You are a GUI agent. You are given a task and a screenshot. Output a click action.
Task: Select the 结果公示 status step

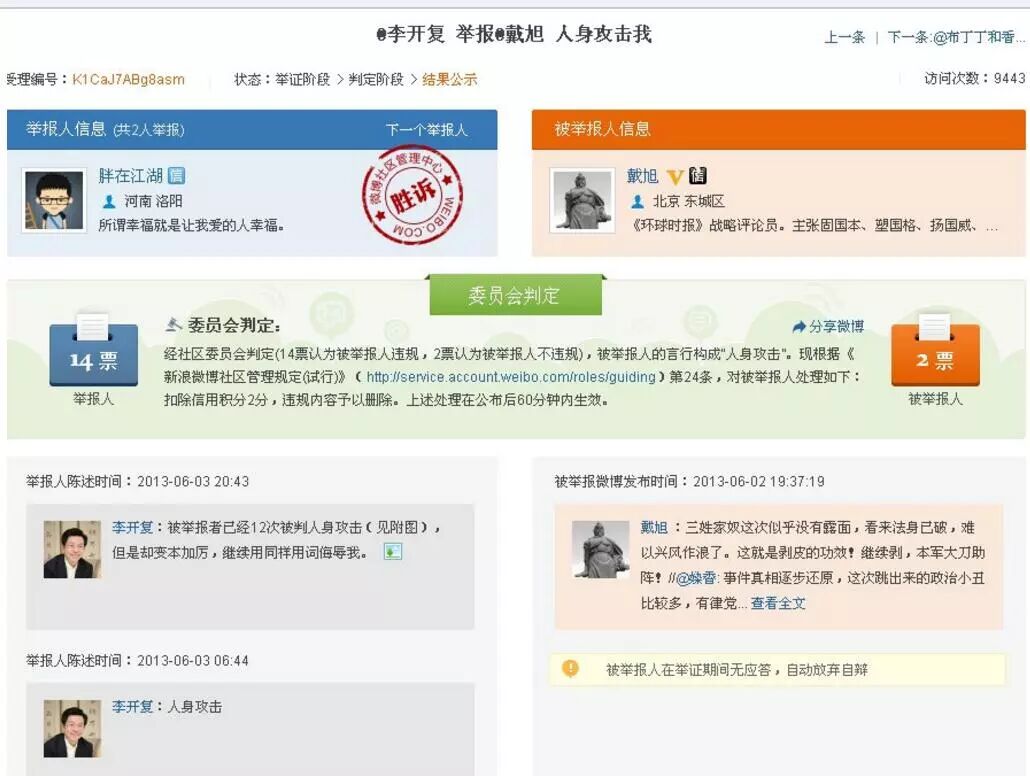(449, 80)
